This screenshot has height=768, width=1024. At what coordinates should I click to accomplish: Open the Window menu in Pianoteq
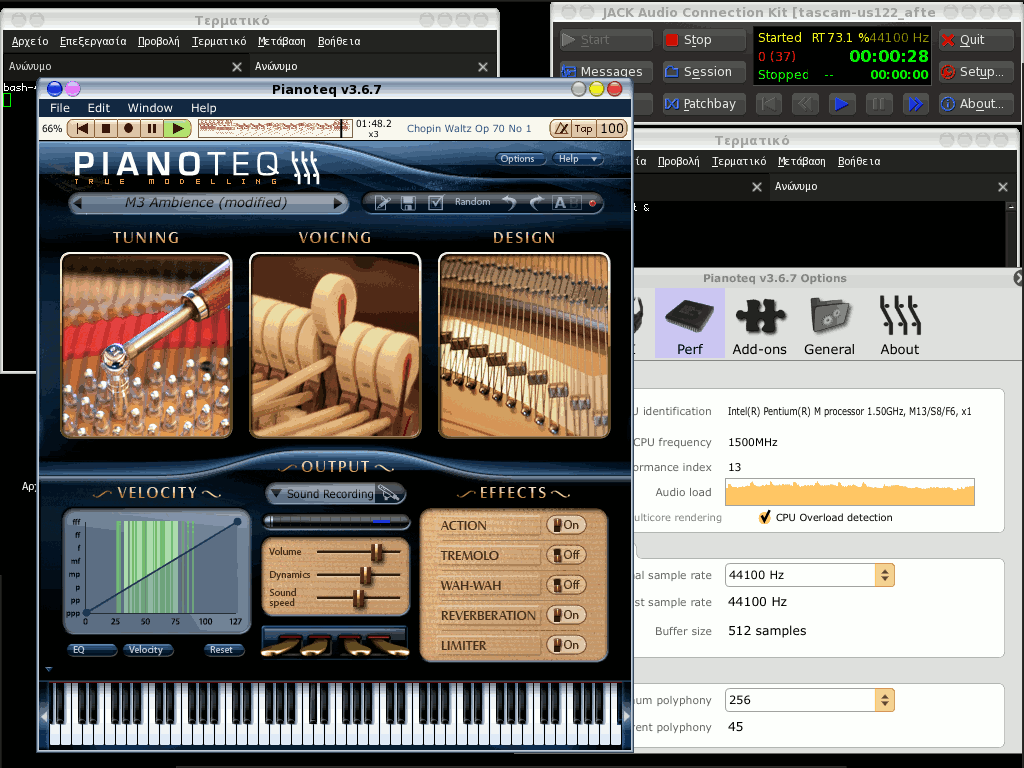click(150, 108)
